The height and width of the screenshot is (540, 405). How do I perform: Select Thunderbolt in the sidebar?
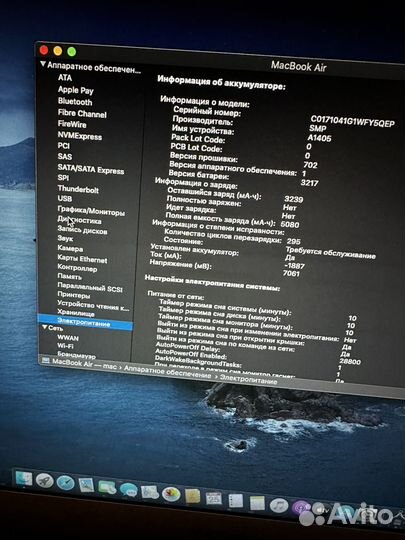point(78,189)
